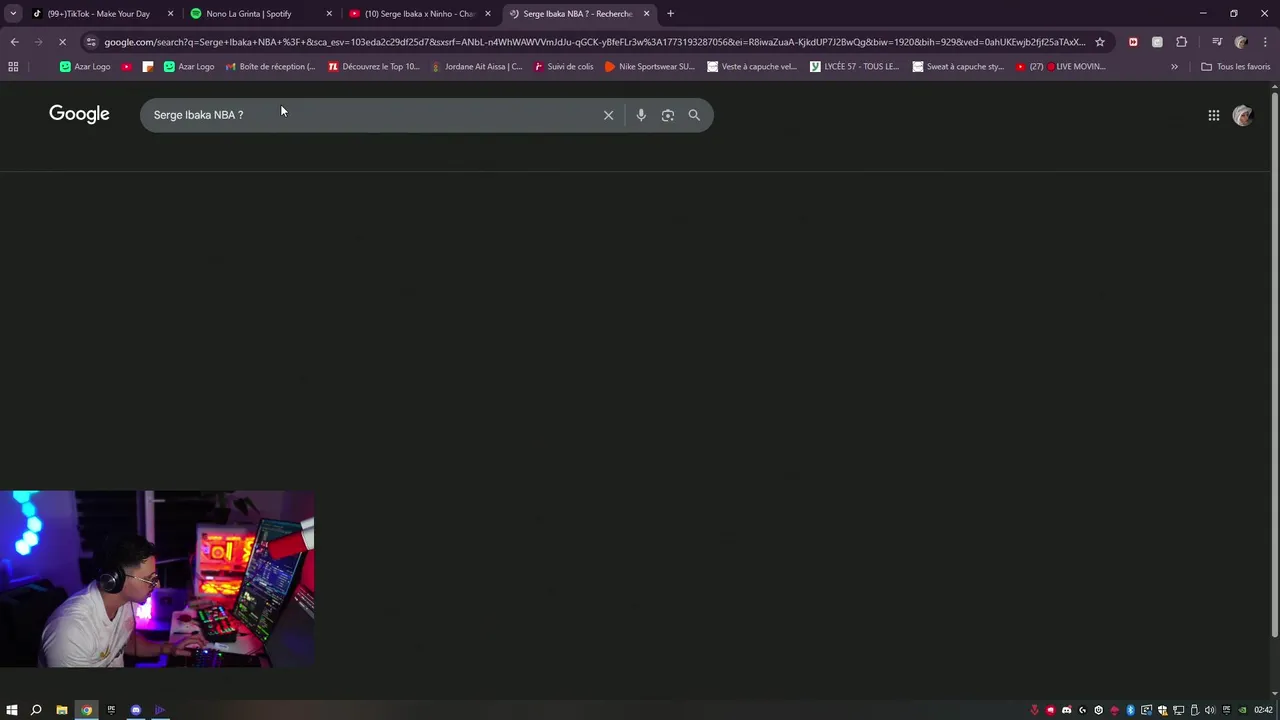
Task: Open the Logitech G Hub tray icon
Action: click(1082, 710)
